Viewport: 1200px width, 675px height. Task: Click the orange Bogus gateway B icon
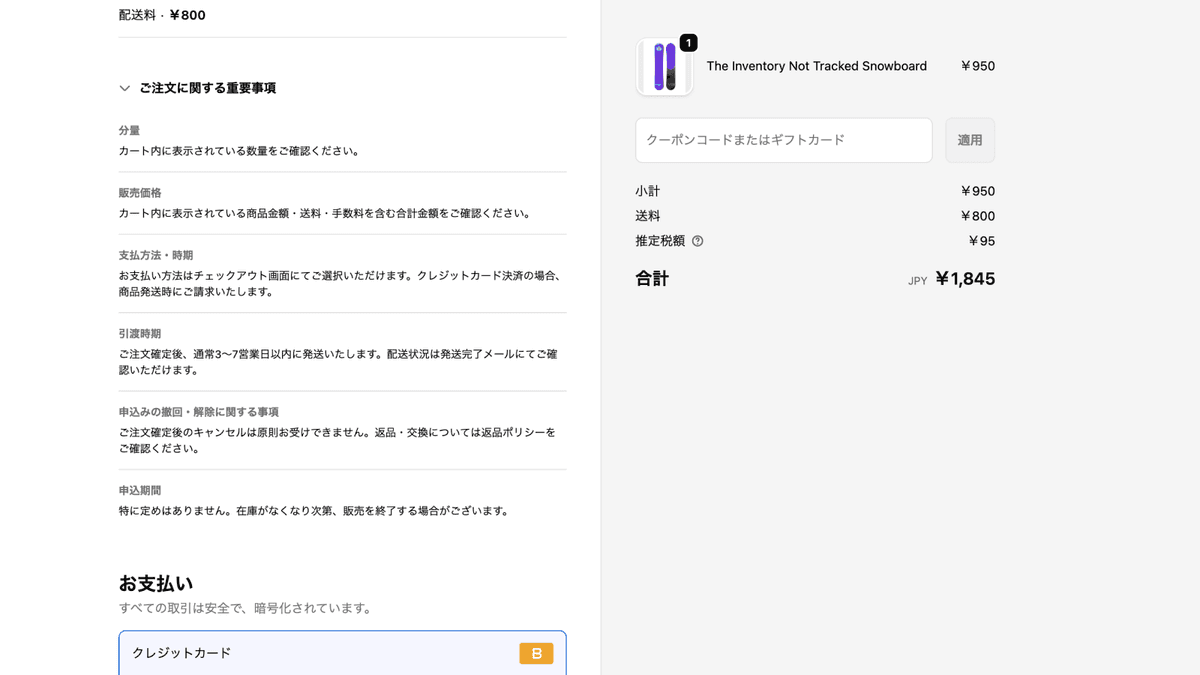pos(536,653)
